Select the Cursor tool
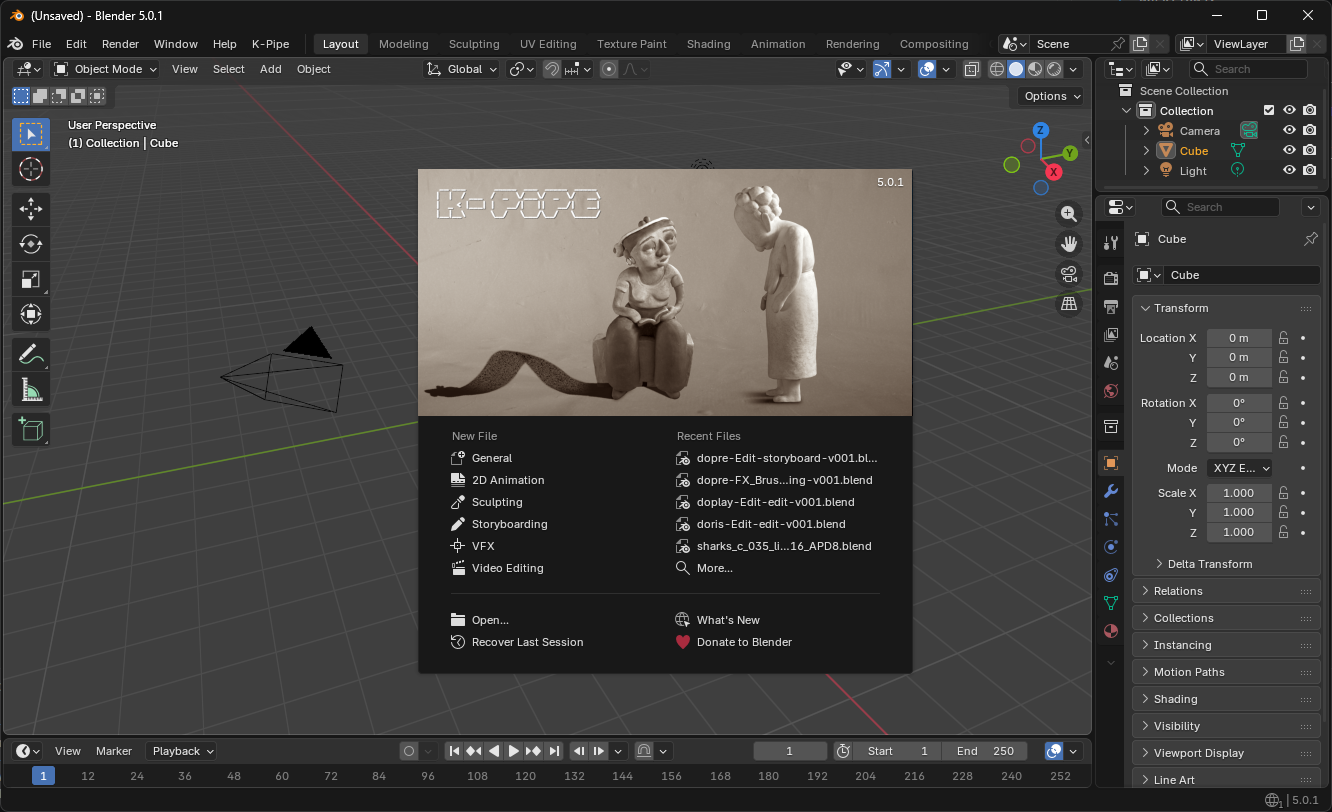Image resolution: width=1332 pixels, height=812 pixels. click(30, 169)
